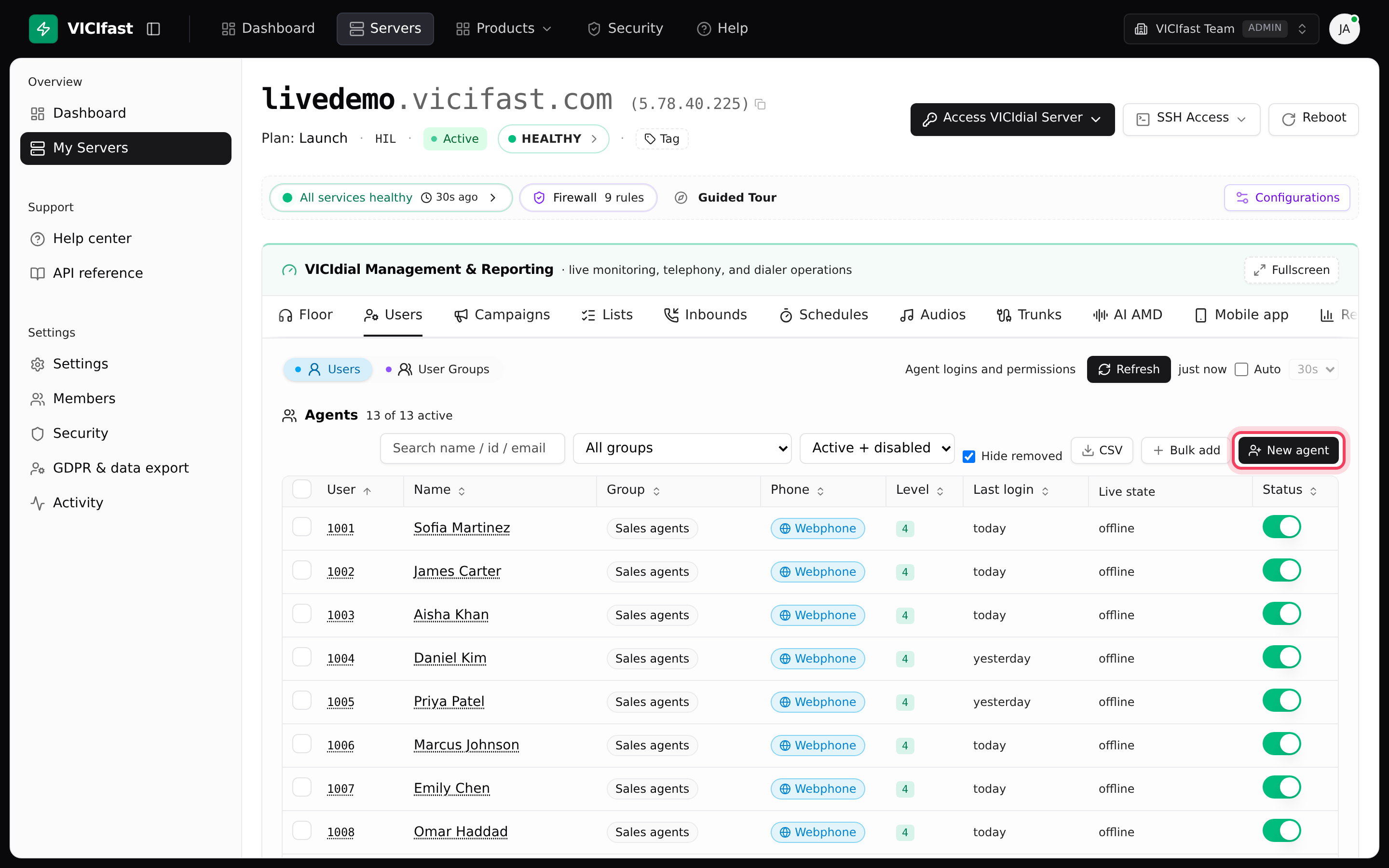This screenshot has width=1389, height=868.
Task: Refresh the agents list
Action: tap(1129, 369)
